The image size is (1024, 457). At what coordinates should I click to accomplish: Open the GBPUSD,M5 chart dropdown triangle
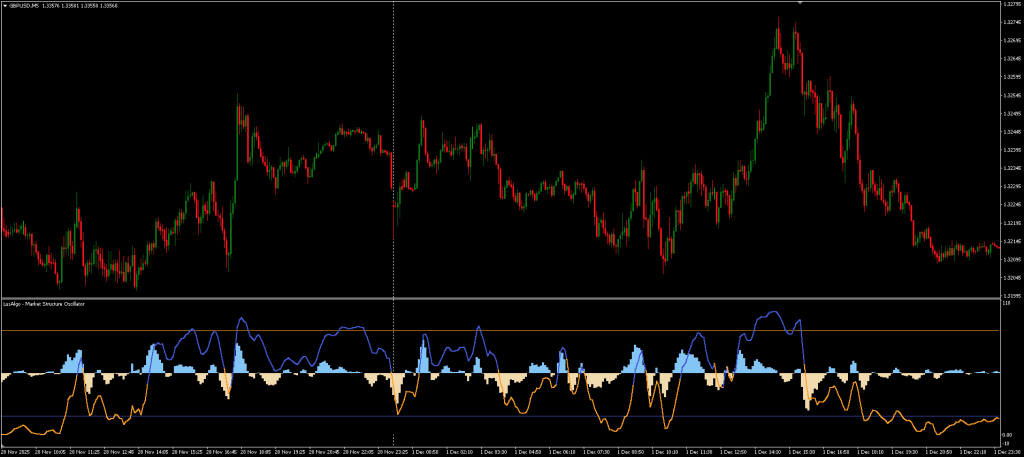tap(4, 5)
